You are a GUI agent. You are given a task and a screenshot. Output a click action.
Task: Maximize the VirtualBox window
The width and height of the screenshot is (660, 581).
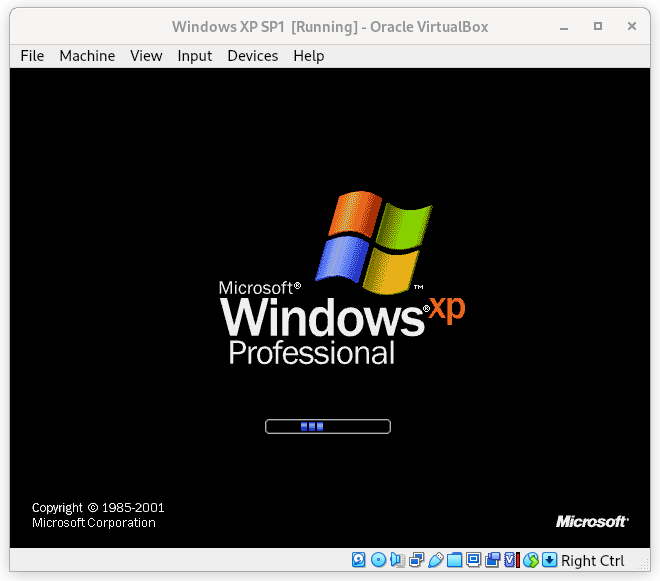pos(598,27)
